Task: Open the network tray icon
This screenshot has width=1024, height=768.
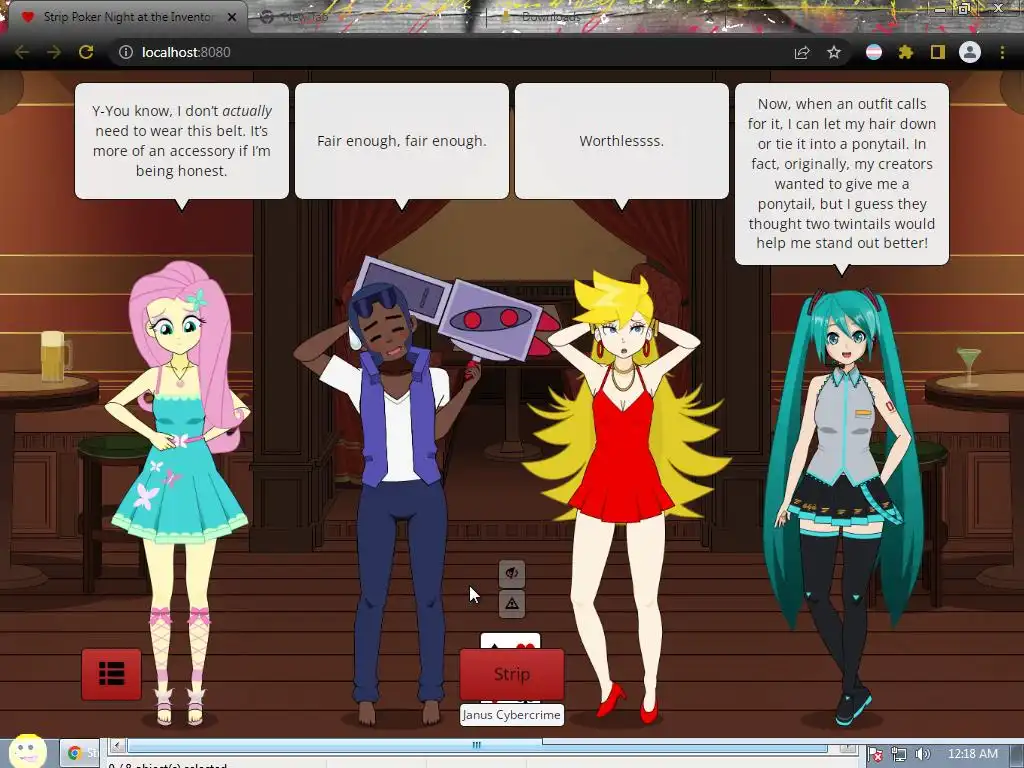Action: pyautogui.click(x=899, y=755)
